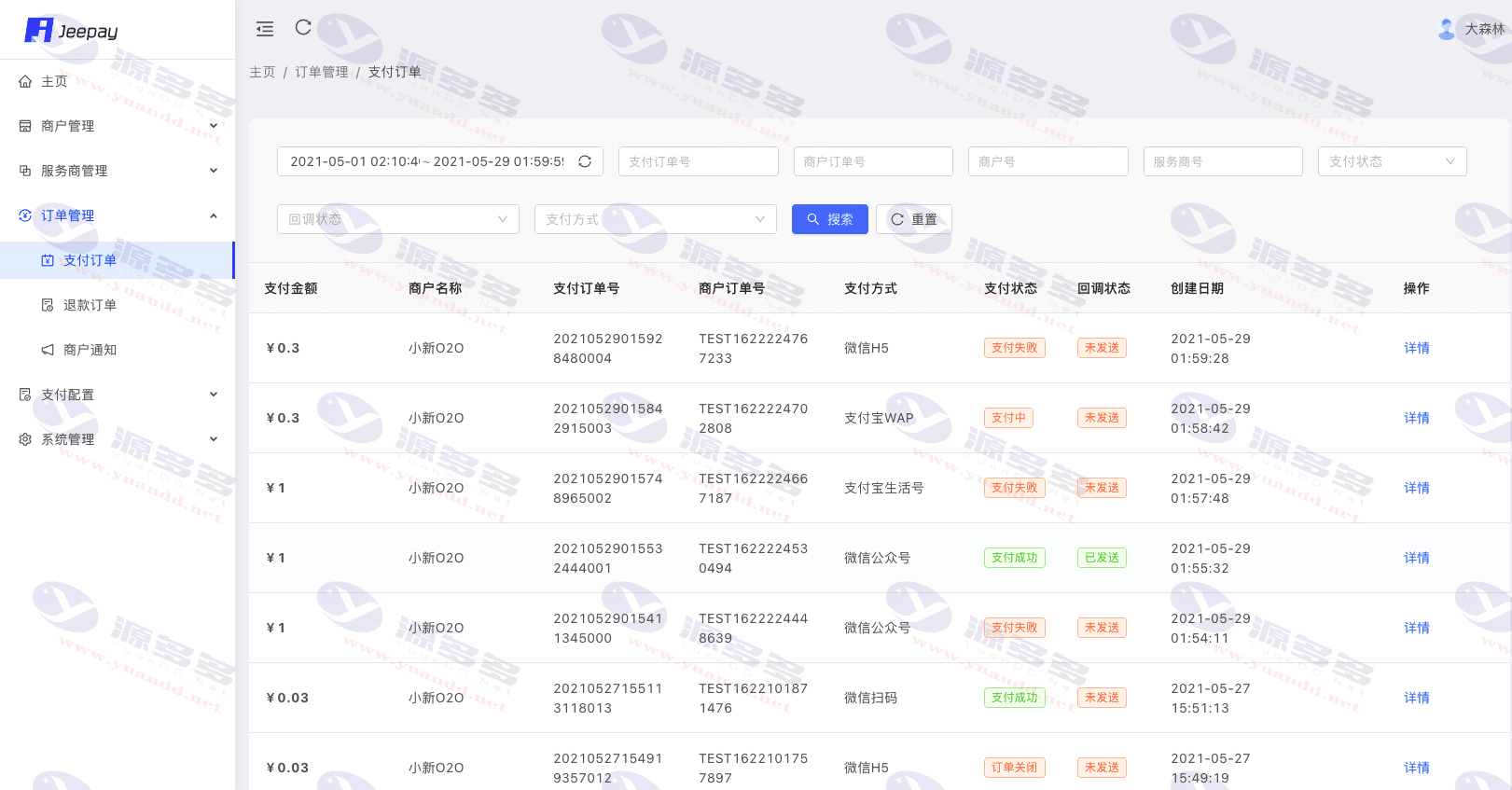Collapse the sidebar menu fold icon
This screenshot has width=1512, height=790.
265,29
